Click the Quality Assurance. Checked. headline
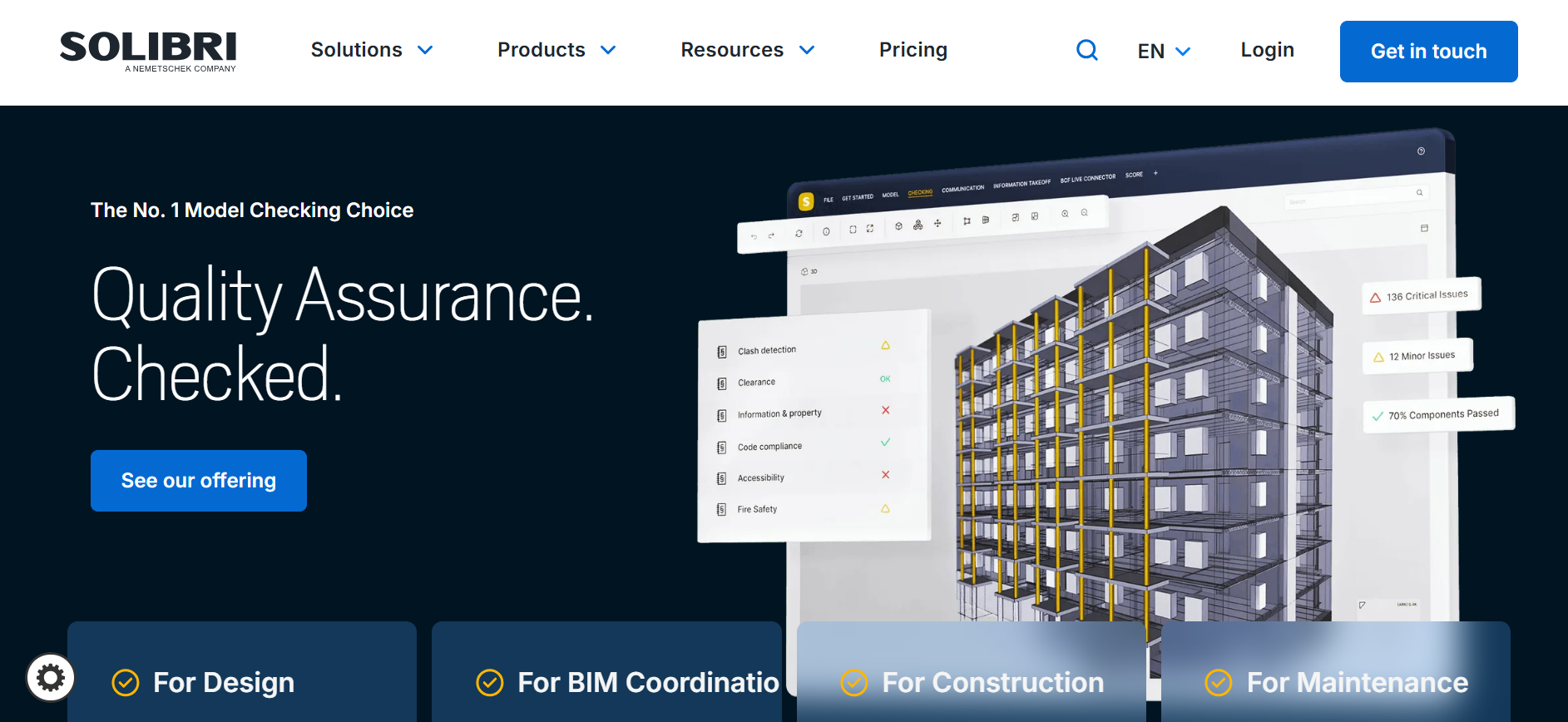 click(343, 334)
